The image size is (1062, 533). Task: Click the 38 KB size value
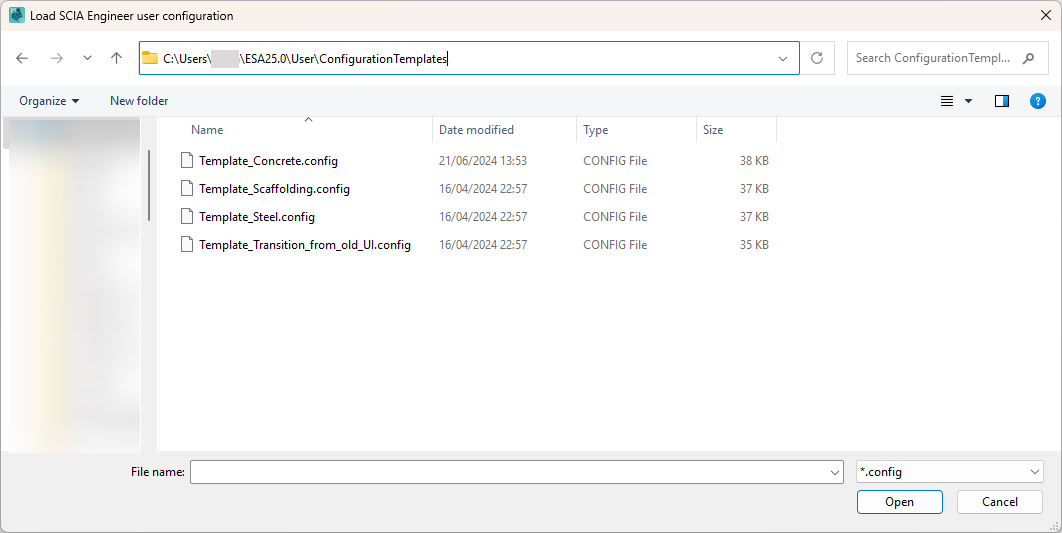(x=754, y=161)
